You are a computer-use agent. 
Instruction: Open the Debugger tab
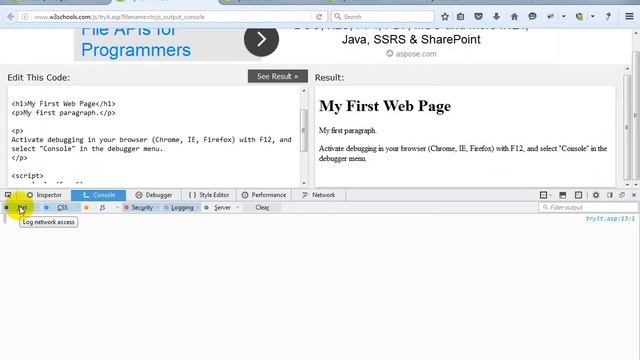pos(154,195)
